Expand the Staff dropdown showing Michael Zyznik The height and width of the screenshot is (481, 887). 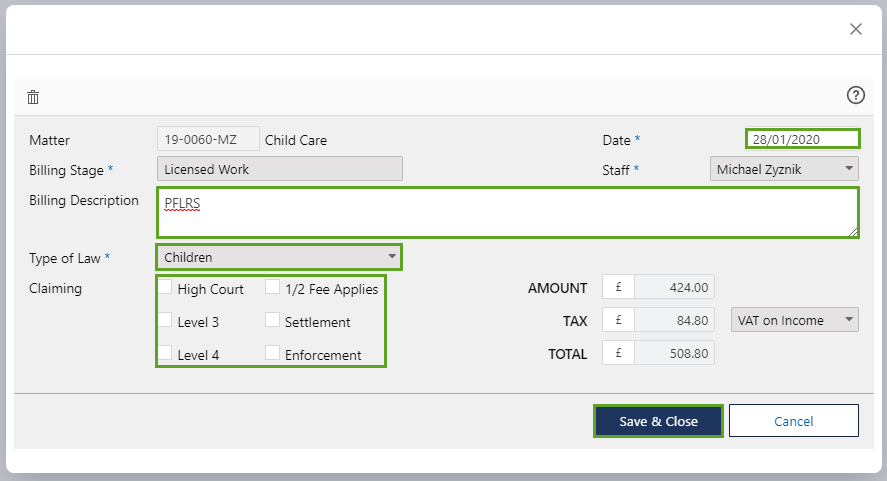[x=783, y=169]
